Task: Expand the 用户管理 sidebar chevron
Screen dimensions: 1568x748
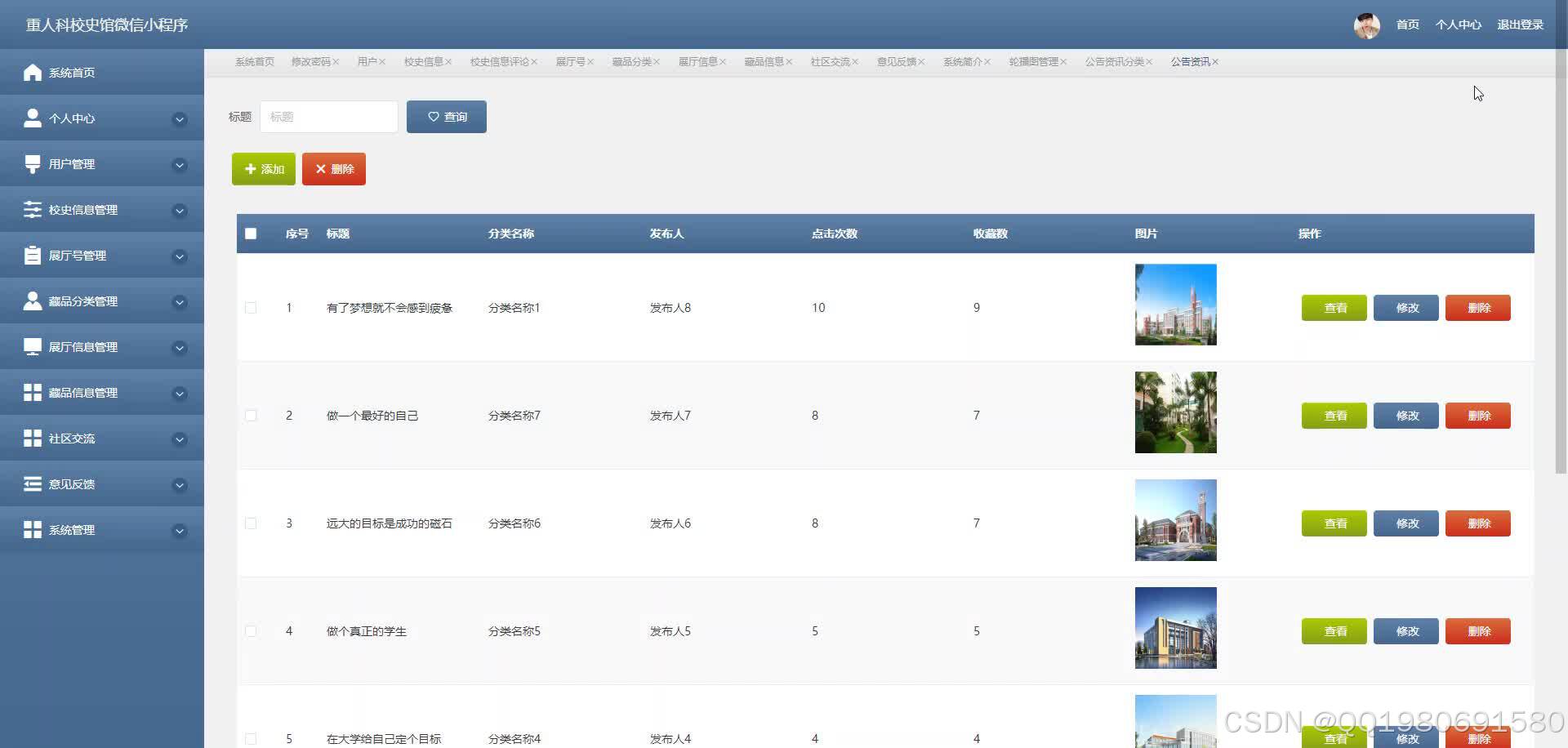Action: pyautogui.click(x=180, y=165)
